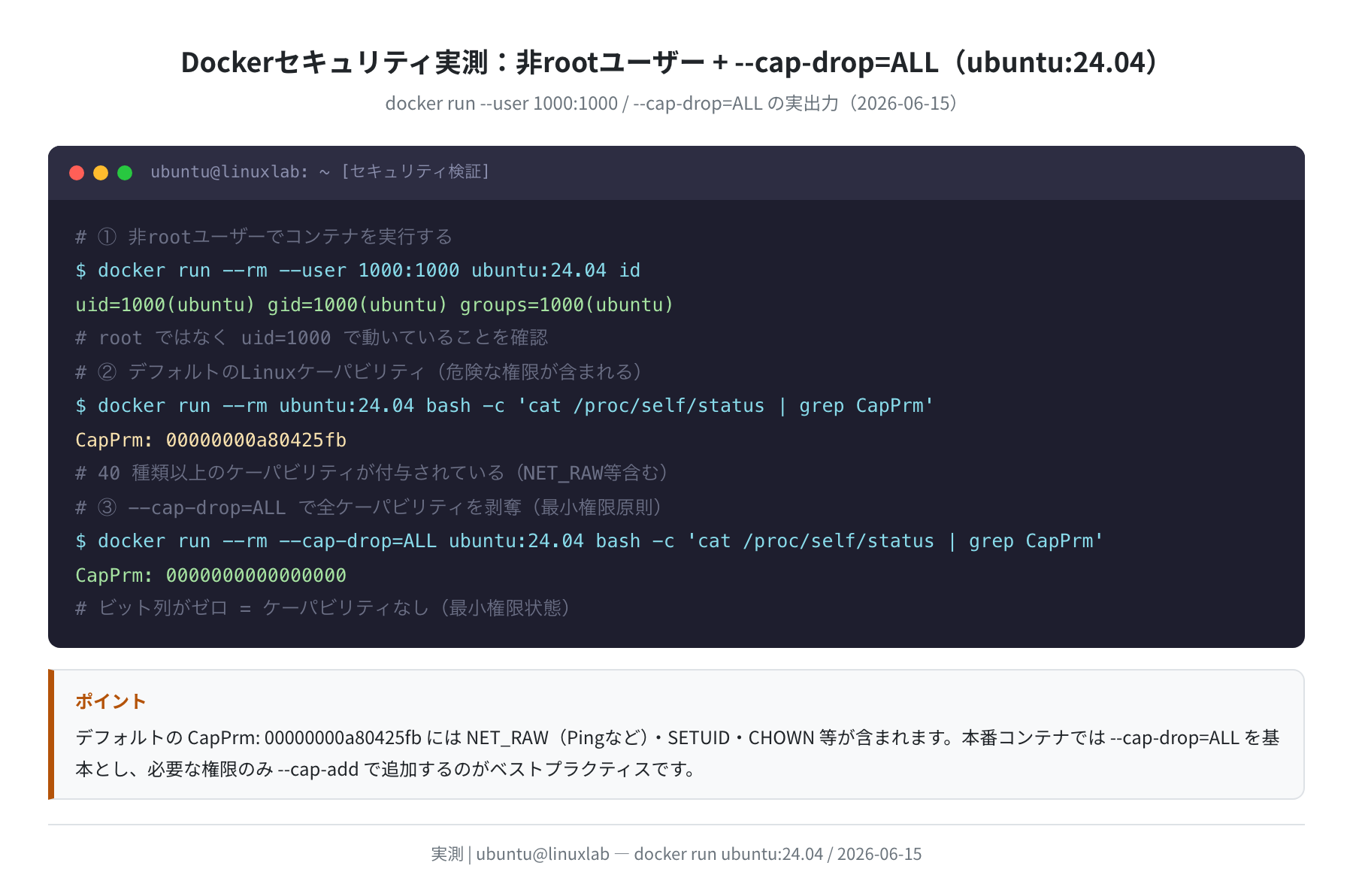Click the output 'CapPrm: 00000000a80425fb' in terminal
Viewport: 1353px width, 896px height.
(x=211, y=440)
